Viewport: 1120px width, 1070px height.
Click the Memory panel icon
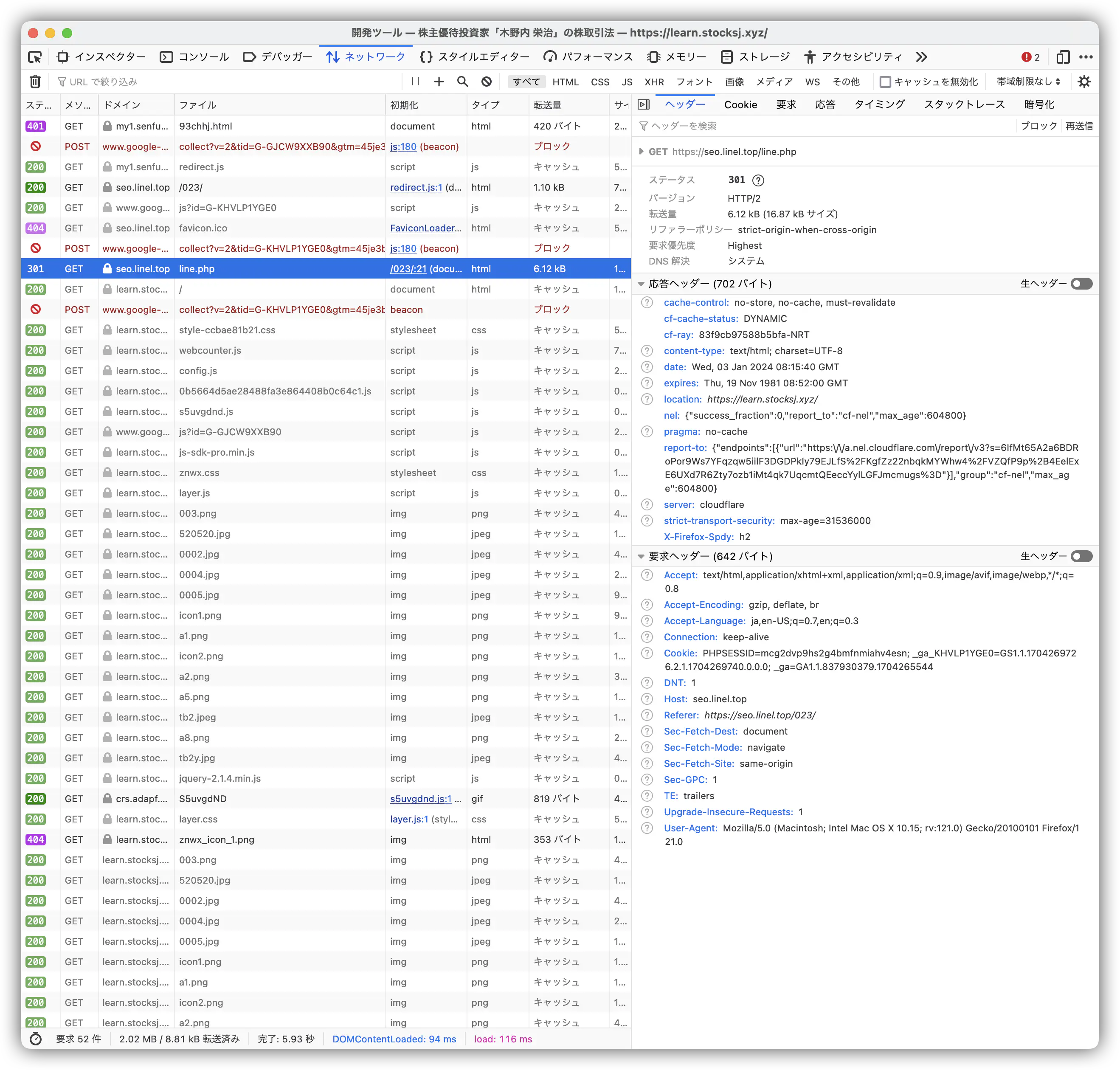point(650,56)
